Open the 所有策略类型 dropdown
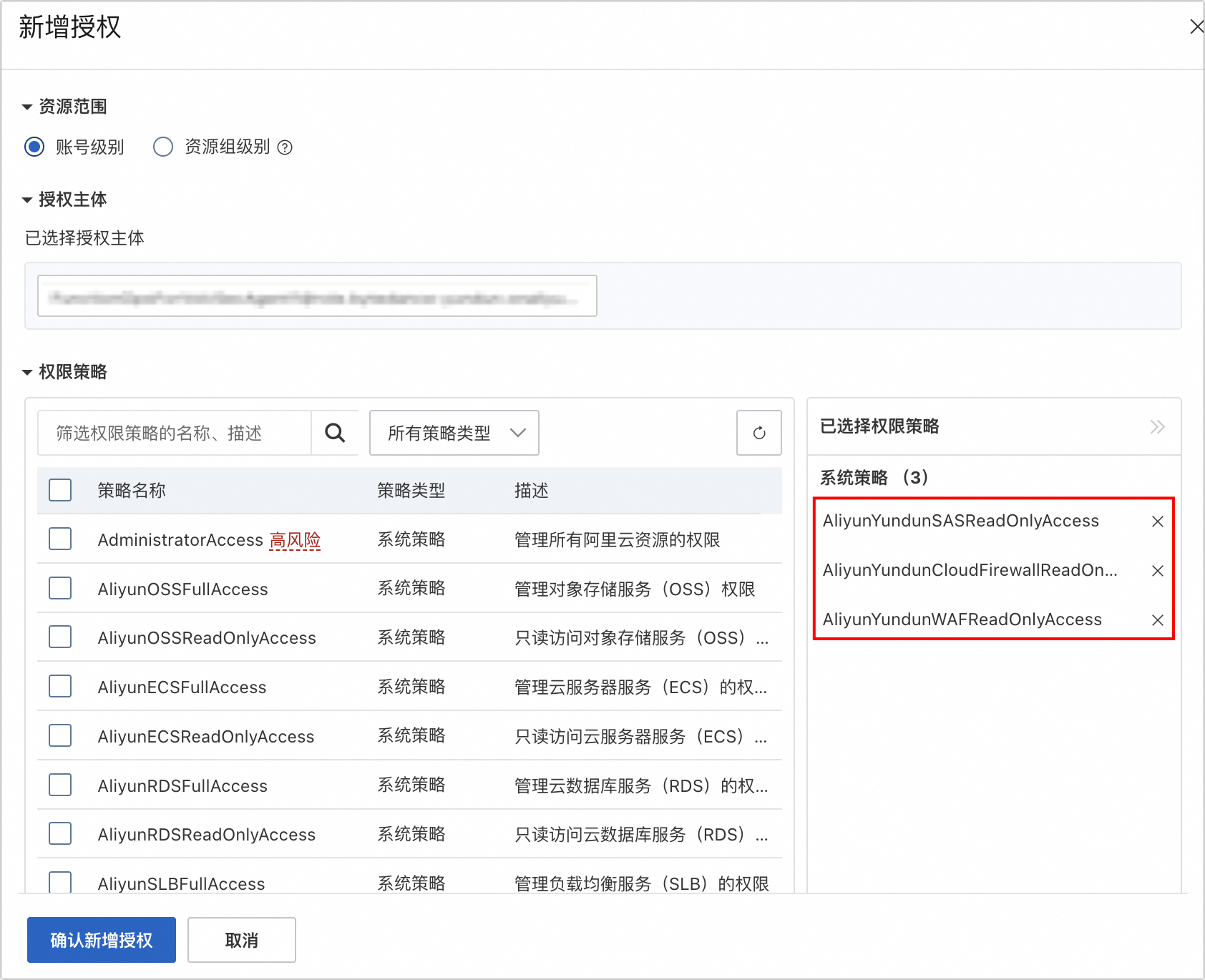Screen dimensions: 1205x980 click(x=454, y=433)
